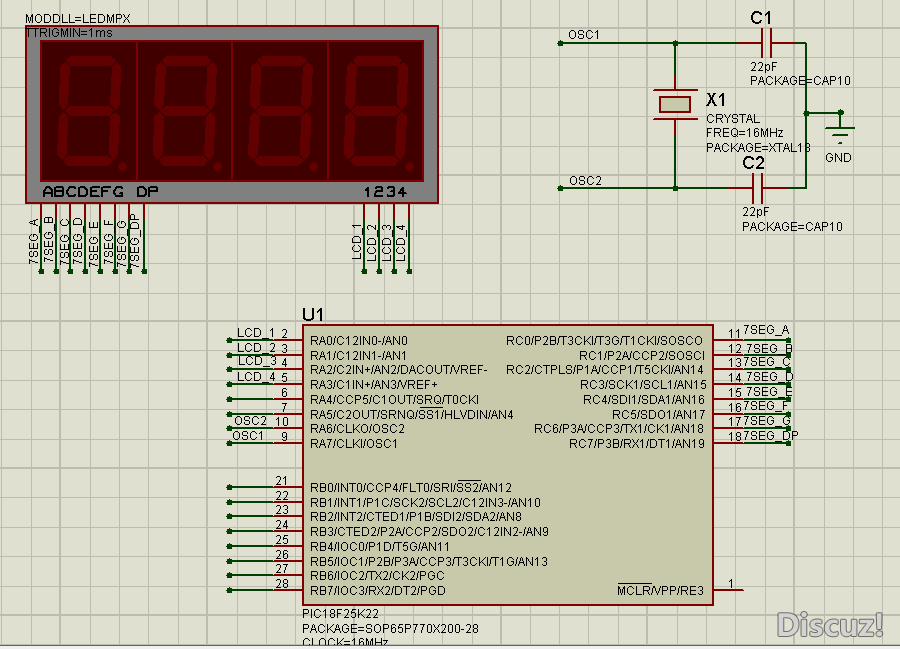Screen dimensions: 900x649
Task: Select the GND ground terminal symbol
Action: tap(840, 129)
